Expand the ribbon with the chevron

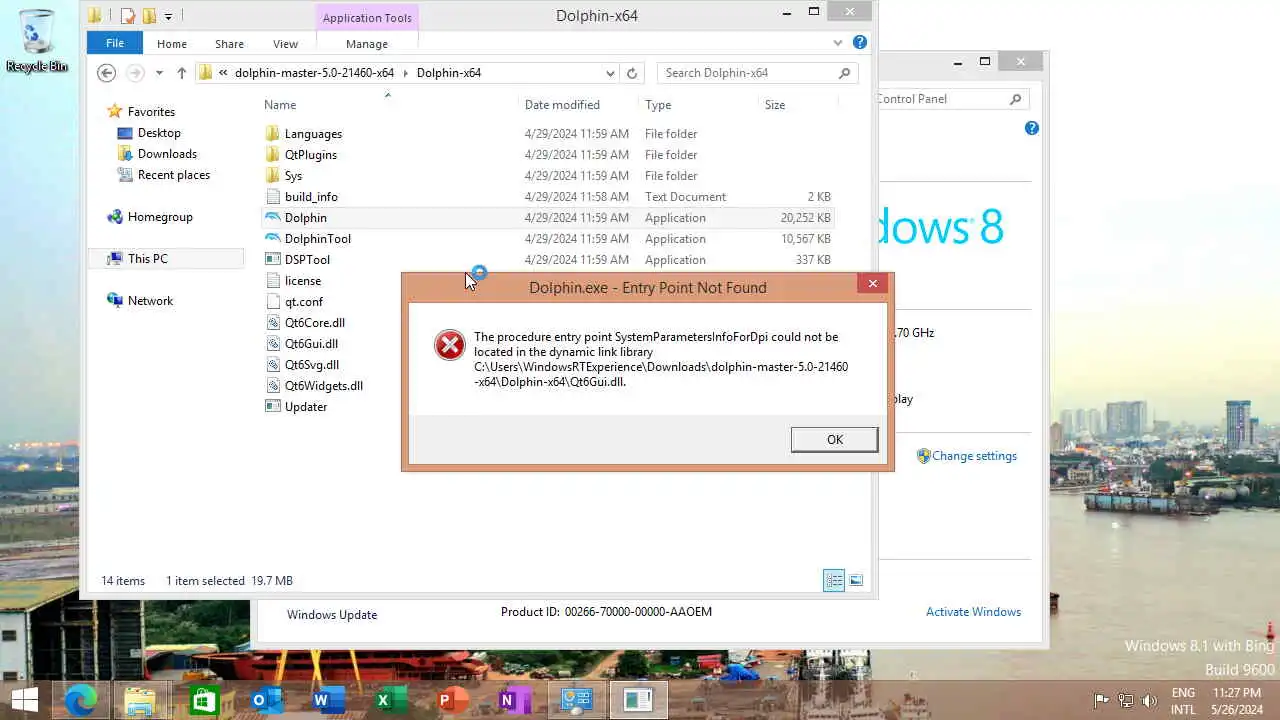coord(838,43)
